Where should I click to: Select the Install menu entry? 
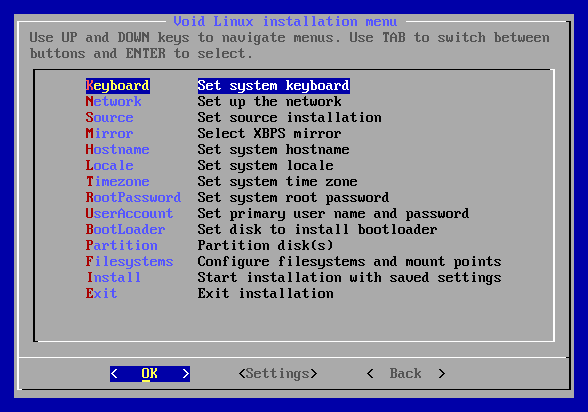(x=114, y=277)
